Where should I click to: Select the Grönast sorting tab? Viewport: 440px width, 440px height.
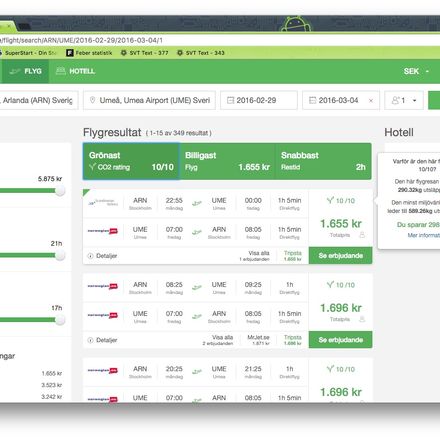click(131, 161)
